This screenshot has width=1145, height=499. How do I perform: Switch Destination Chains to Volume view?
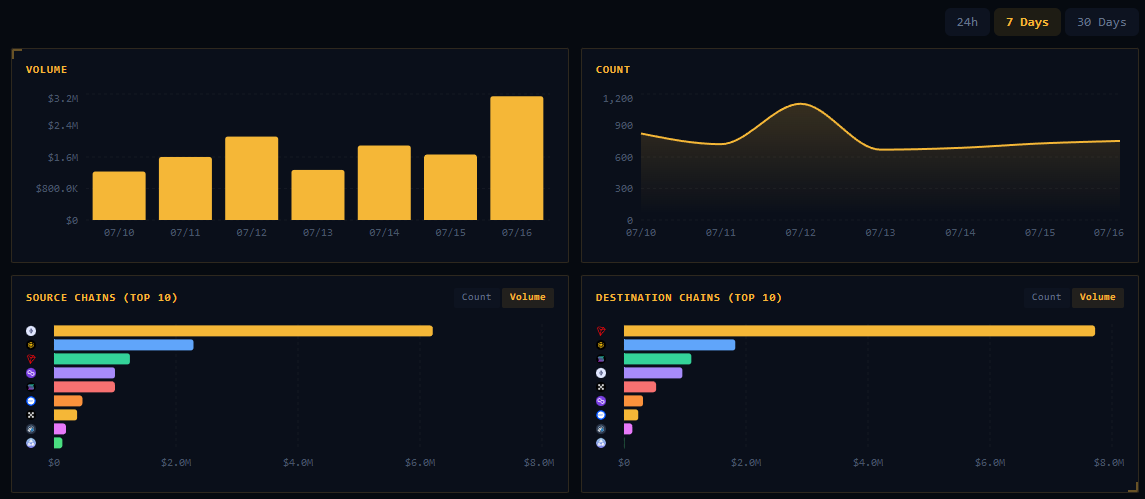coord(1098,297)
